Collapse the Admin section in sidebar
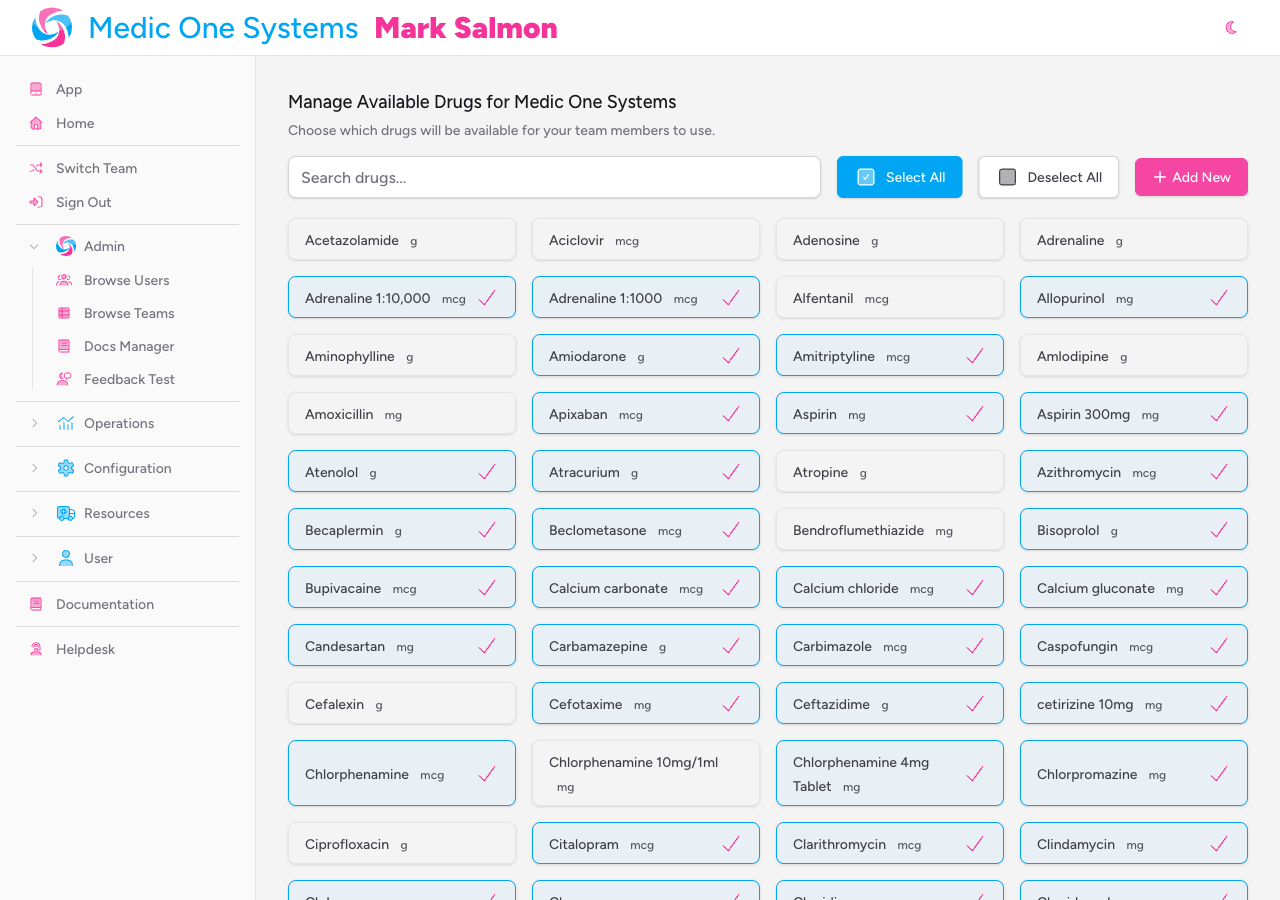 click(x=33, y=246)
